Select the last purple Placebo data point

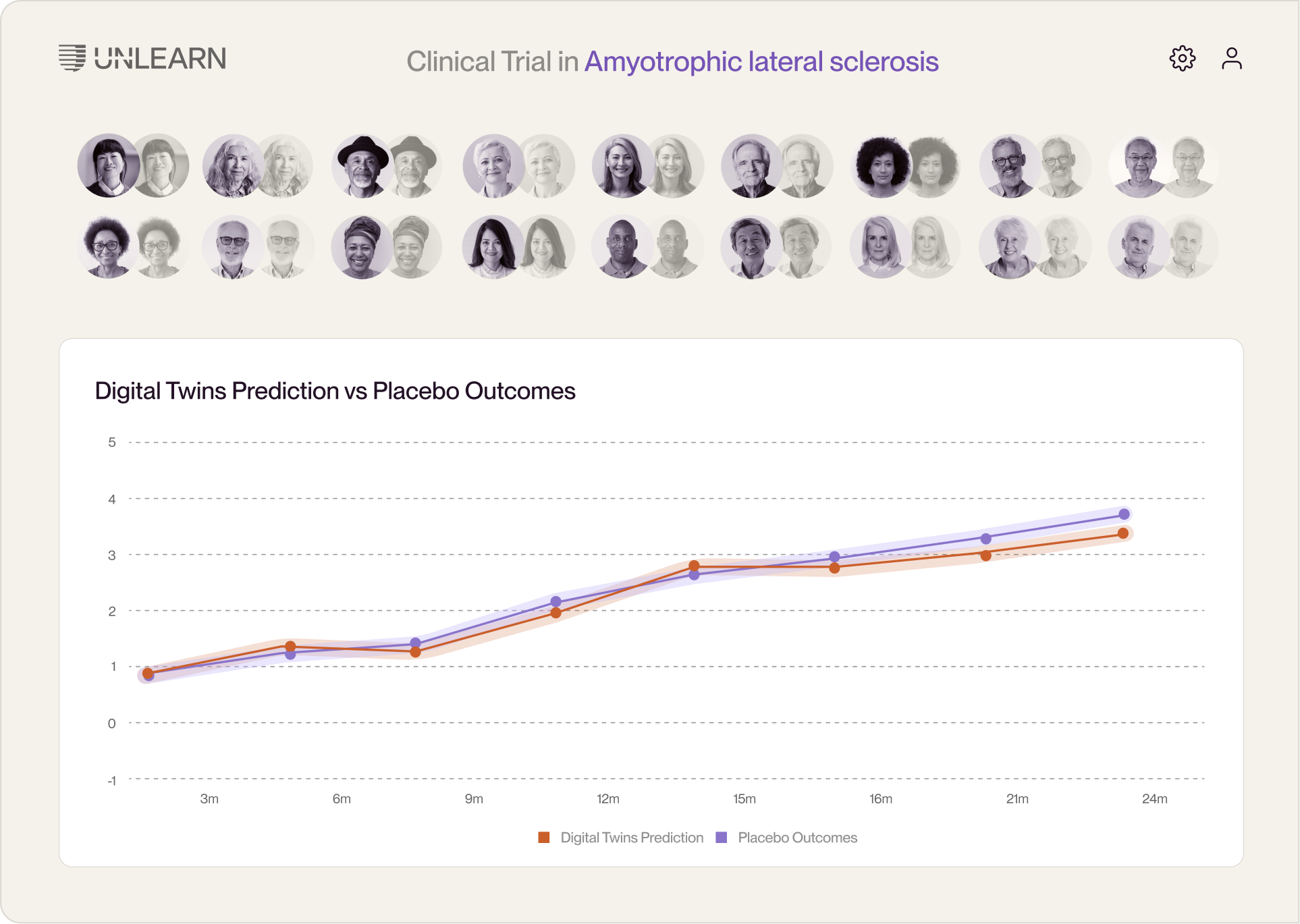click(x=1124, y=514)
